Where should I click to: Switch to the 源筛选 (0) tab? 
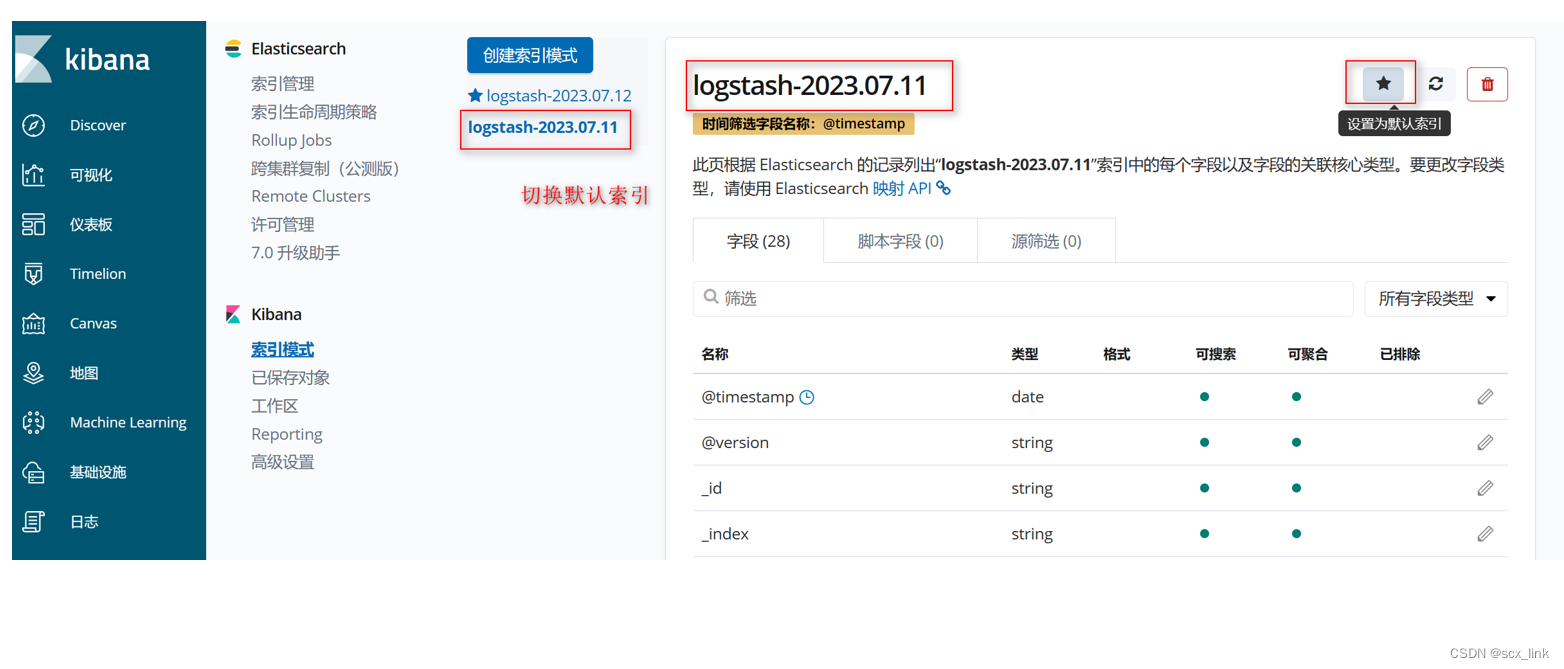pos(1046,241)
